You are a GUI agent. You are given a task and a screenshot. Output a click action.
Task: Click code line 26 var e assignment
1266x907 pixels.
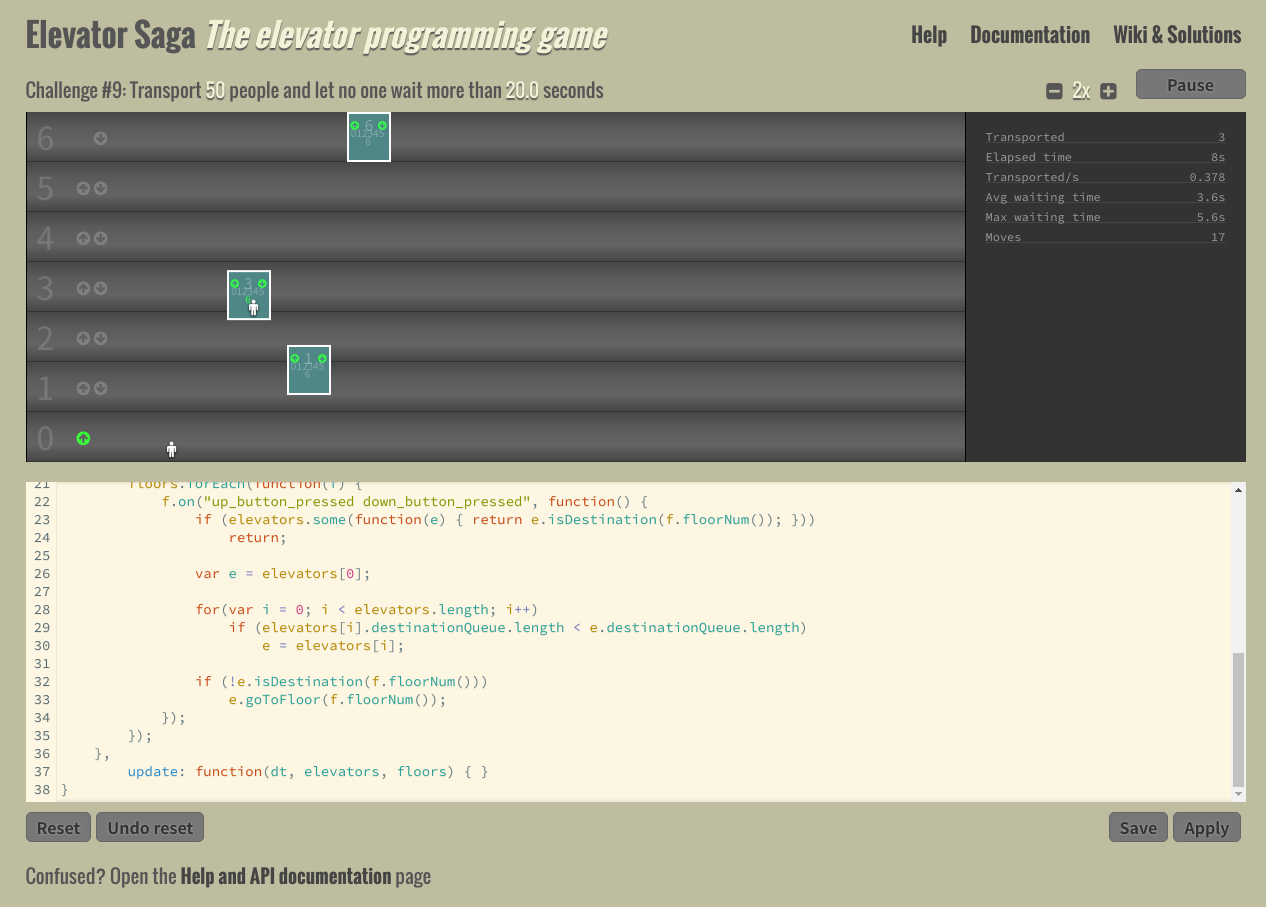click(x=283, y=574)
